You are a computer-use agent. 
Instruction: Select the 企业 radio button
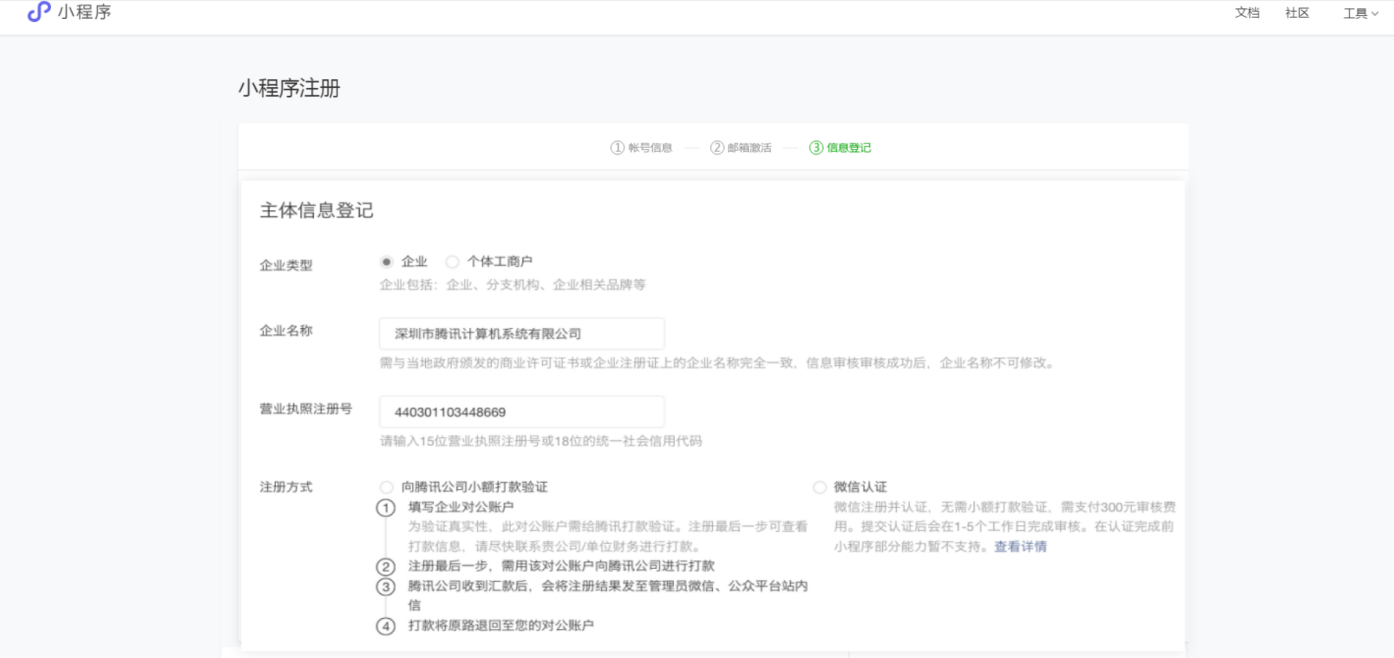point(387,262)
